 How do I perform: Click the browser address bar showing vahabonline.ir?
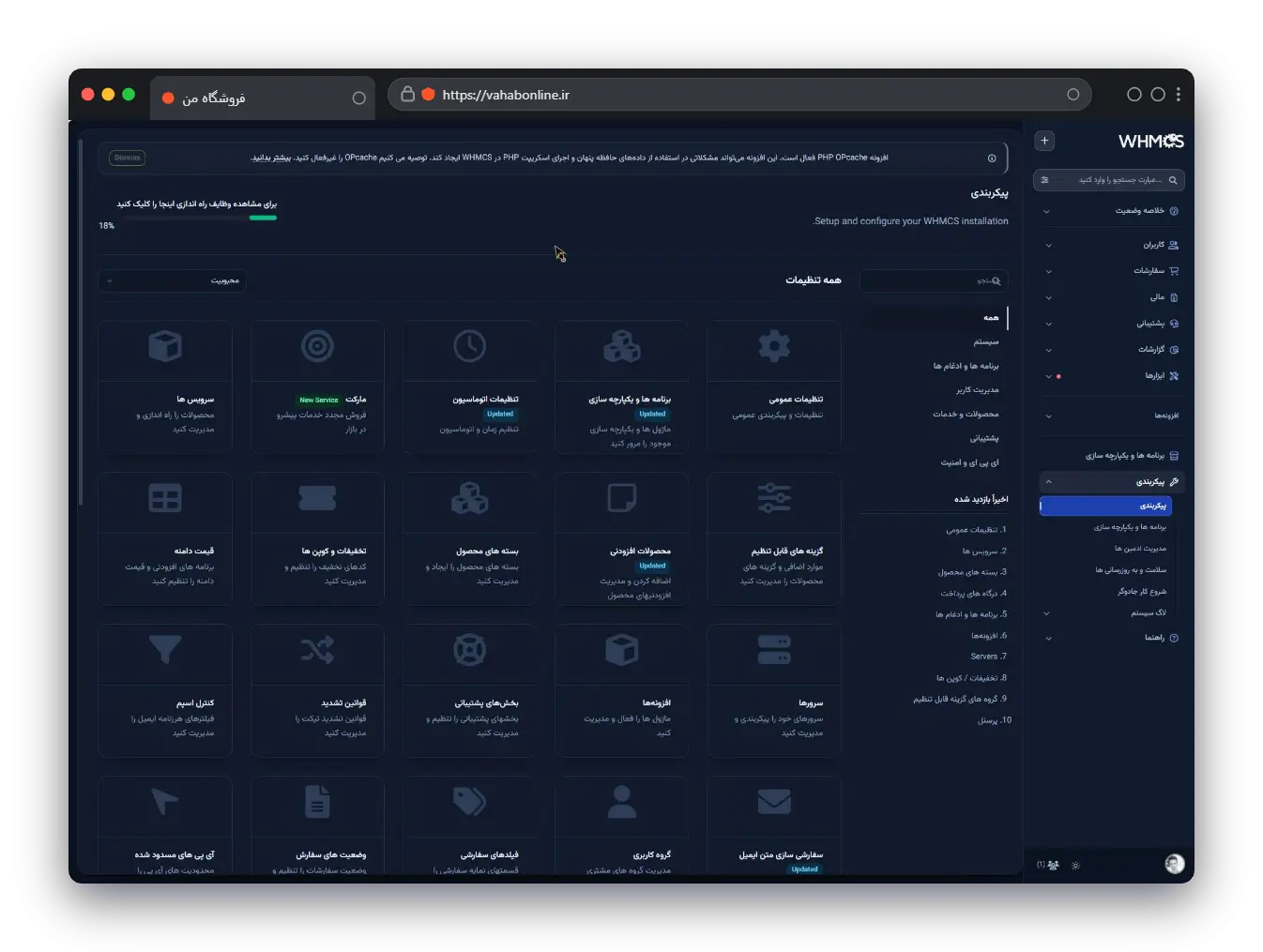pos(739,95)
